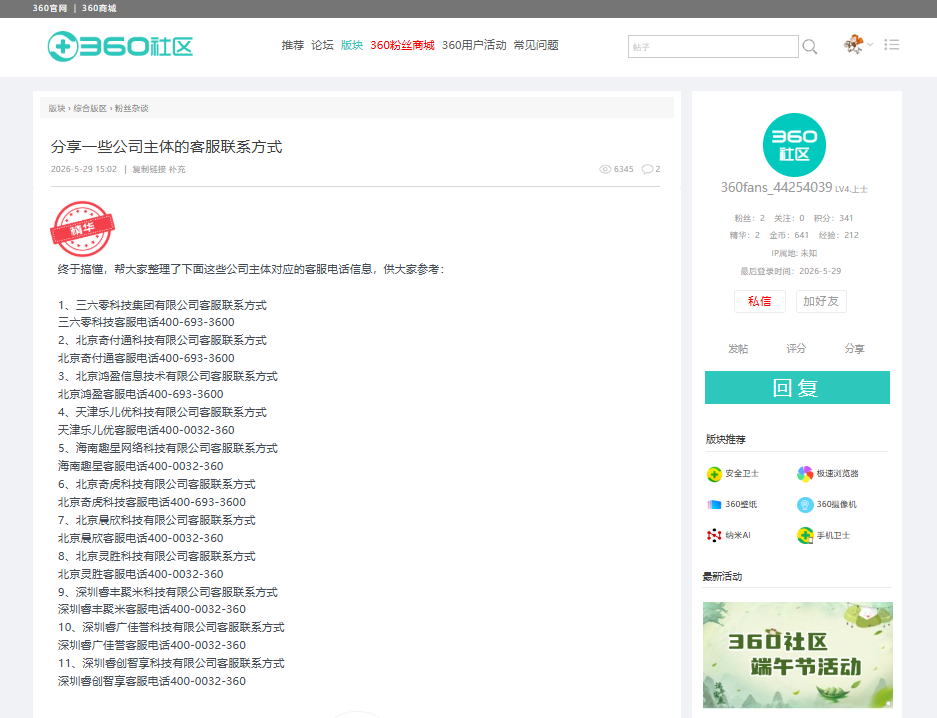Click the 加好友 button
937x718 pixels.
(821, 301)
